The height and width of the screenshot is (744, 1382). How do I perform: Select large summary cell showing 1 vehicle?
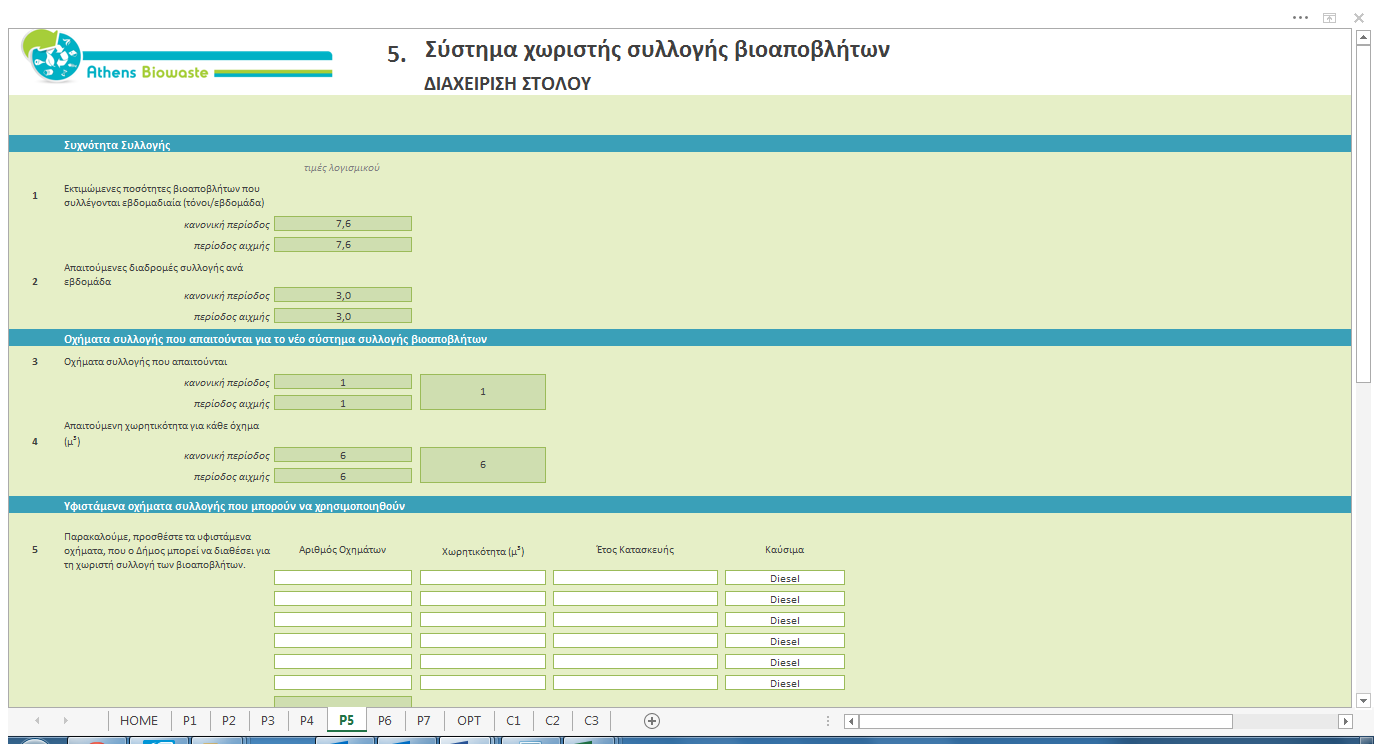(483, 392)
